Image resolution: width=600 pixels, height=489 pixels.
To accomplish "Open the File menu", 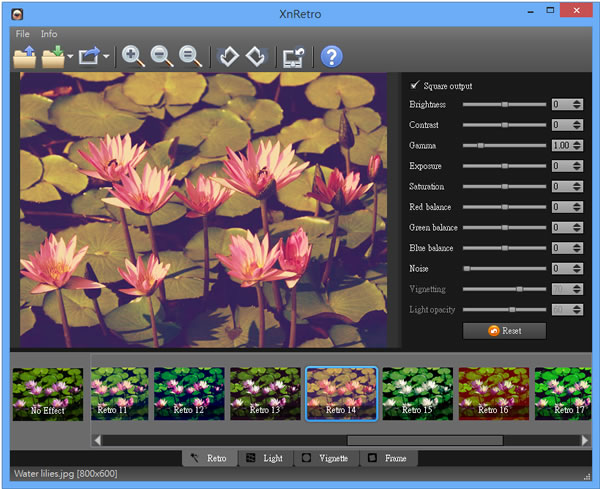I will pyautogui.click(x=22, y=34).
